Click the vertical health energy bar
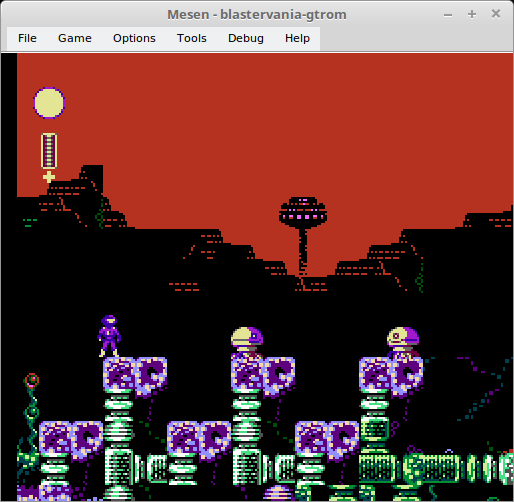This screenshot has width=514, height=502. (49, 151)
